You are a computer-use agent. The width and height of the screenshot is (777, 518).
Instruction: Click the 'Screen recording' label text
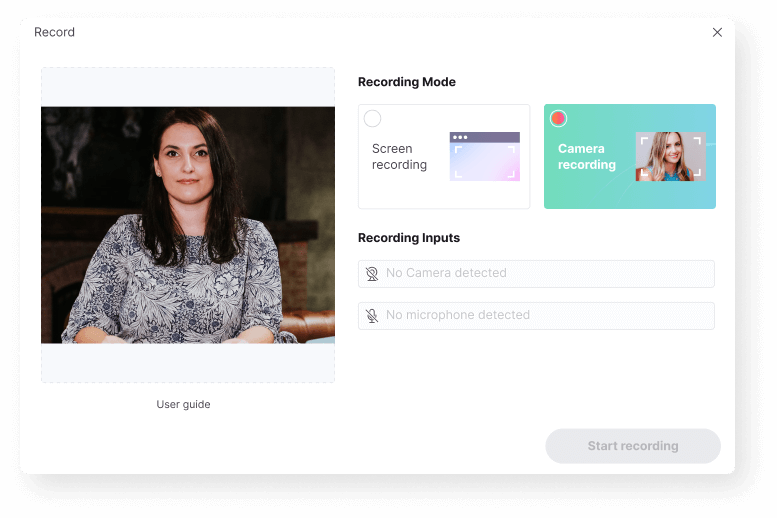click(x=399, y=157)
